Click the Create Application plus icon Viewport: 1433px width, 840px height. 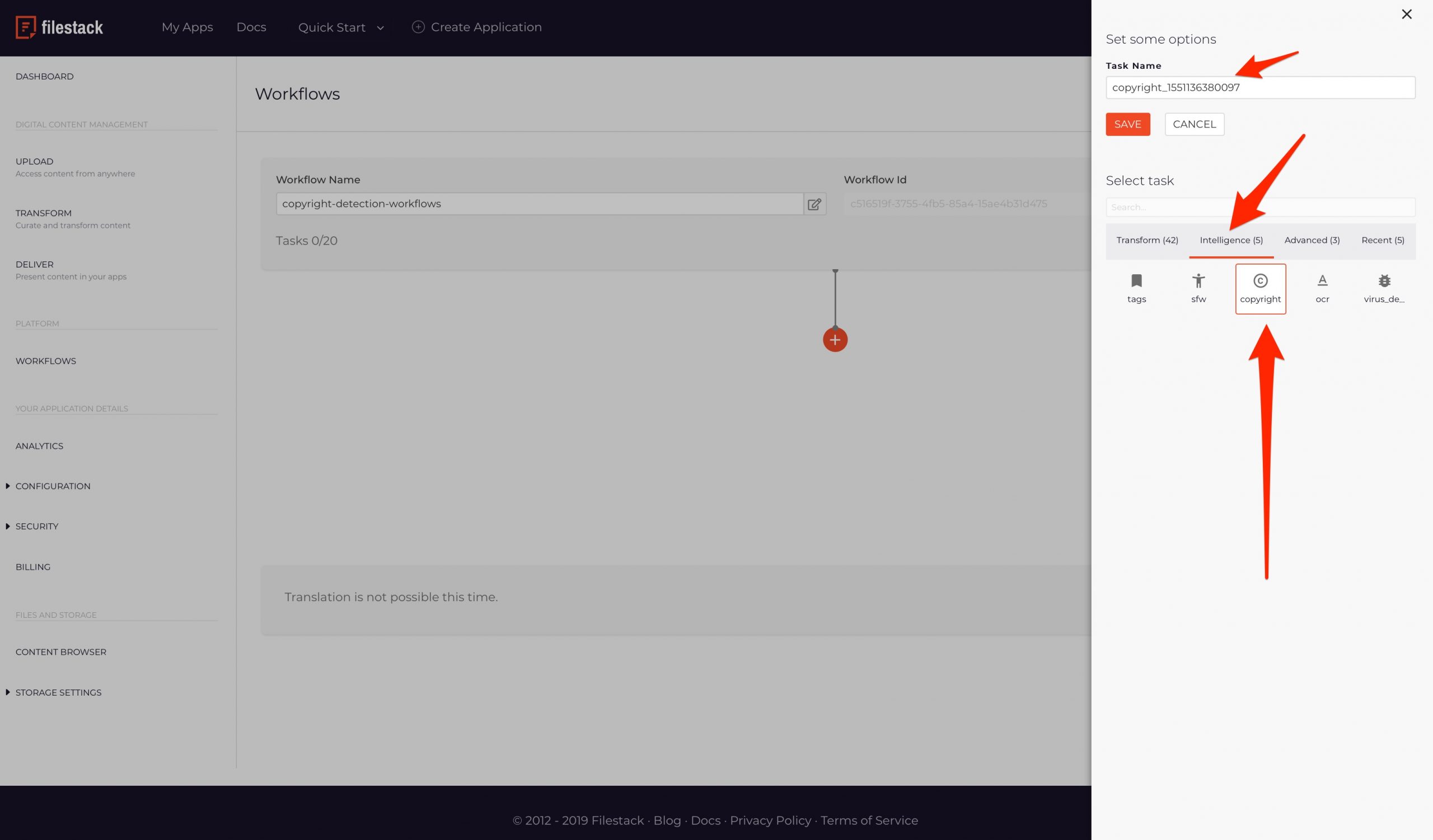tap(418, 27)
